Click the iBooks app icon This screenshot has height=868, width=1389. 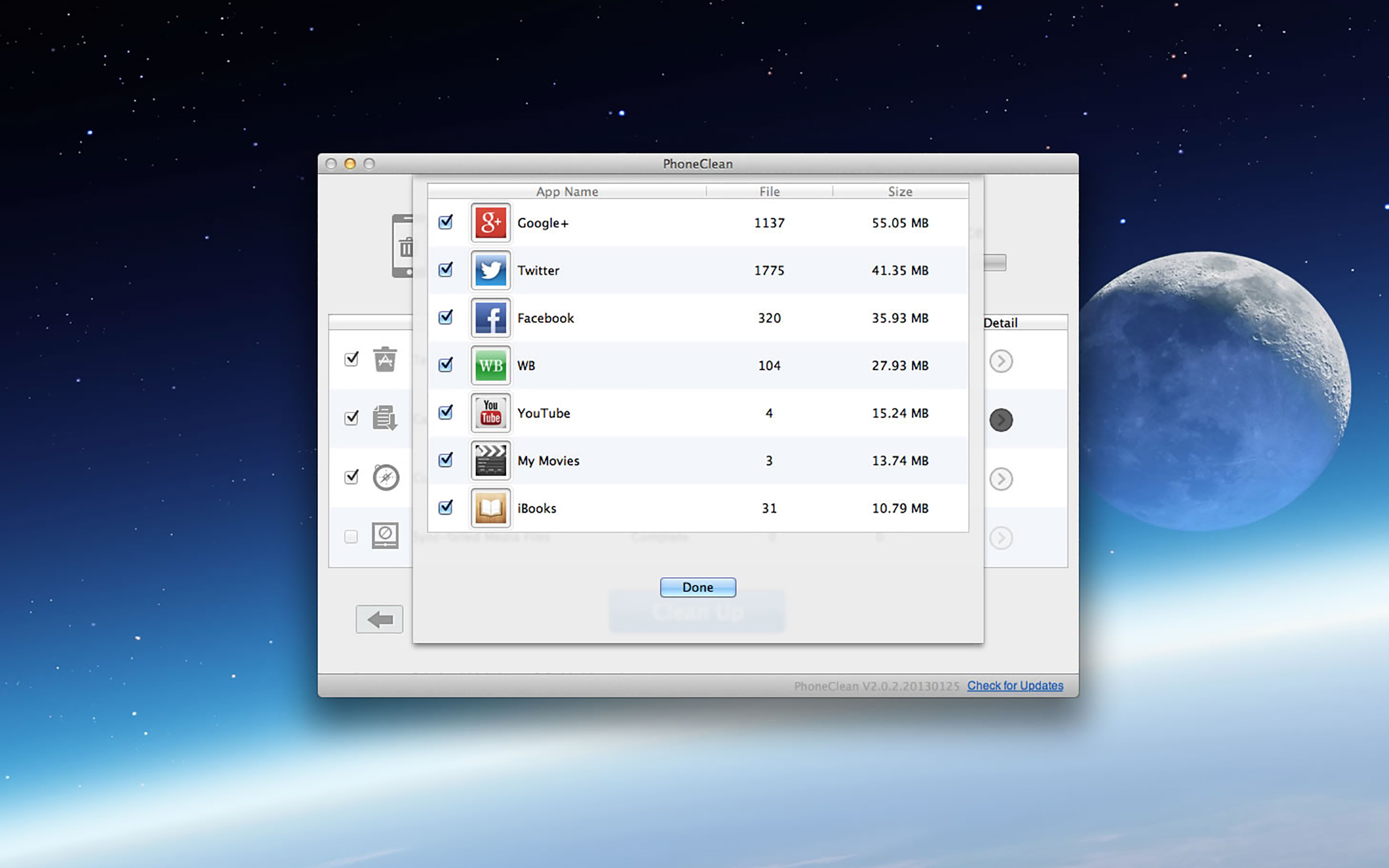(x=490, y=508)
